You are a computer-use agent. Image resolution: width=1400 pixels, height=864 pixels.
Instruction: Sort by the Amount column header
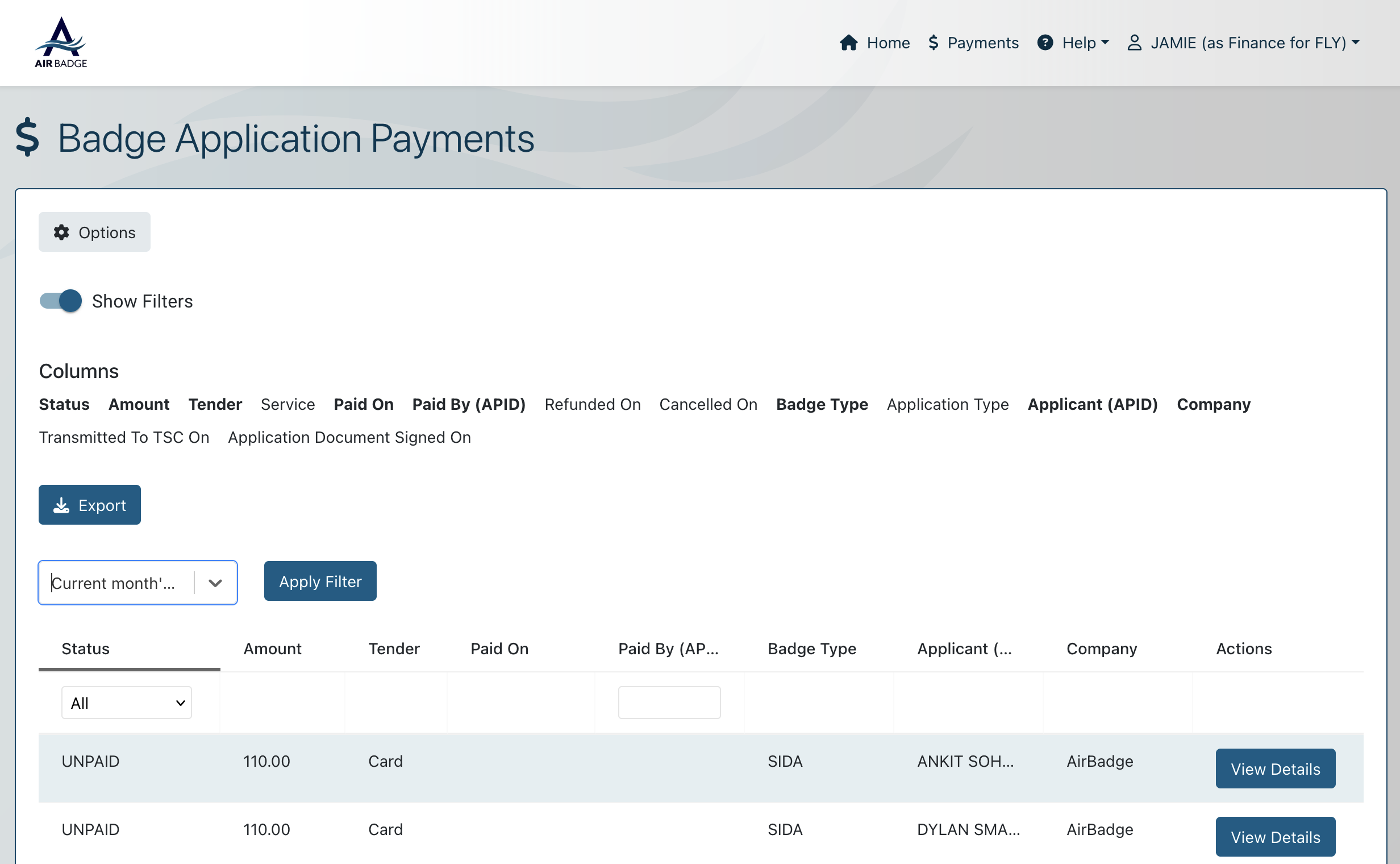click(x=273, y=649)
